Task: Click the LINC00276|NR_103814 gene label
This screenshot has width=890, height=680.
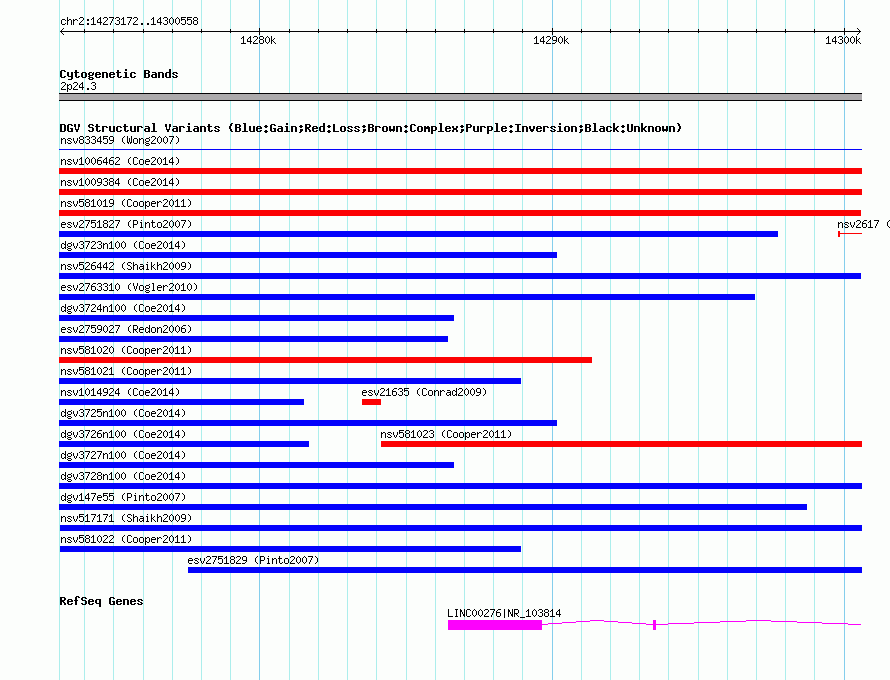Action: click(x=504, y=614)
